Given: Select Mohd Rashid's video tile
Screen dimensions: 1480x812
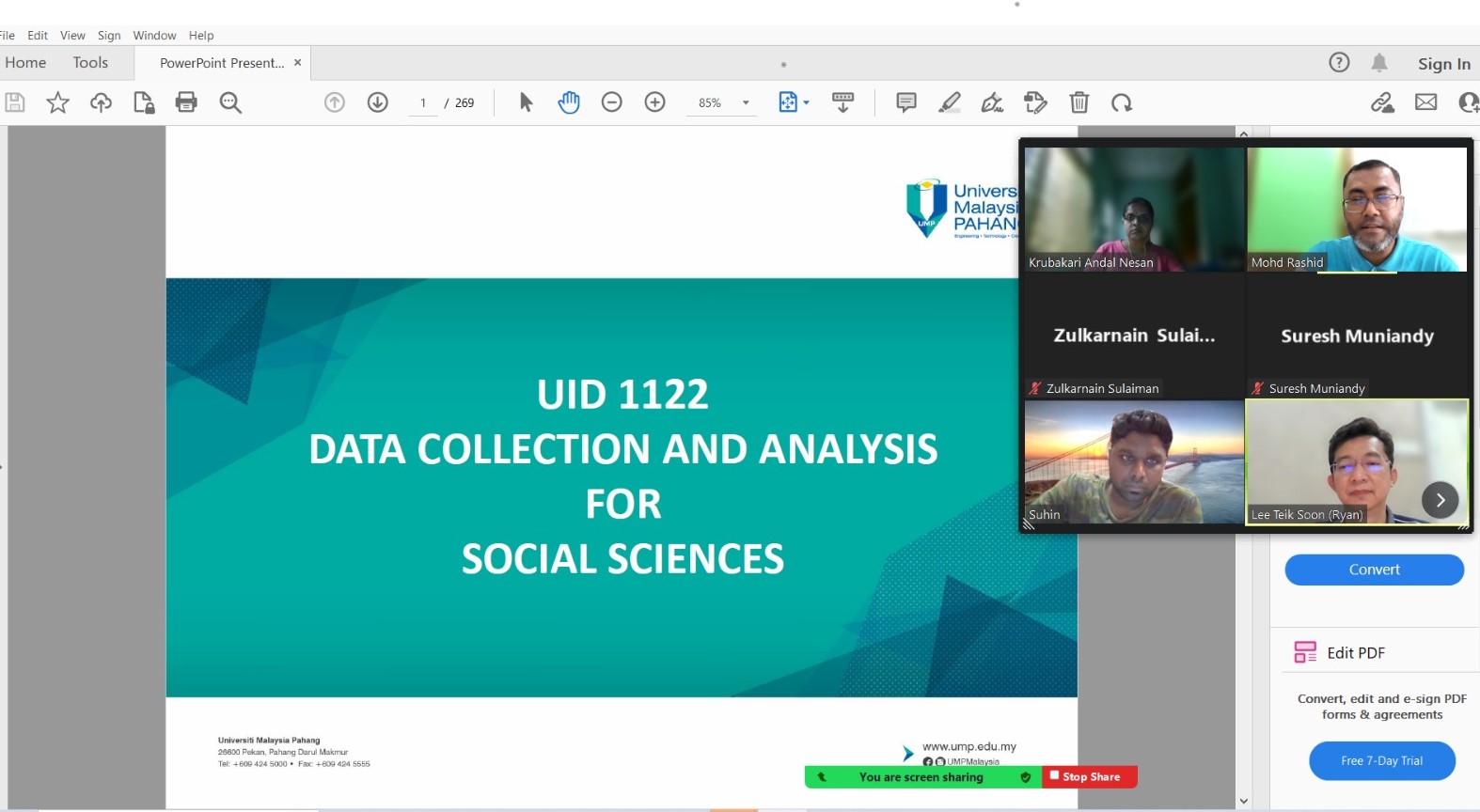Looking at the screenshot, I should pyautogui.click(x=1357, y=210).
